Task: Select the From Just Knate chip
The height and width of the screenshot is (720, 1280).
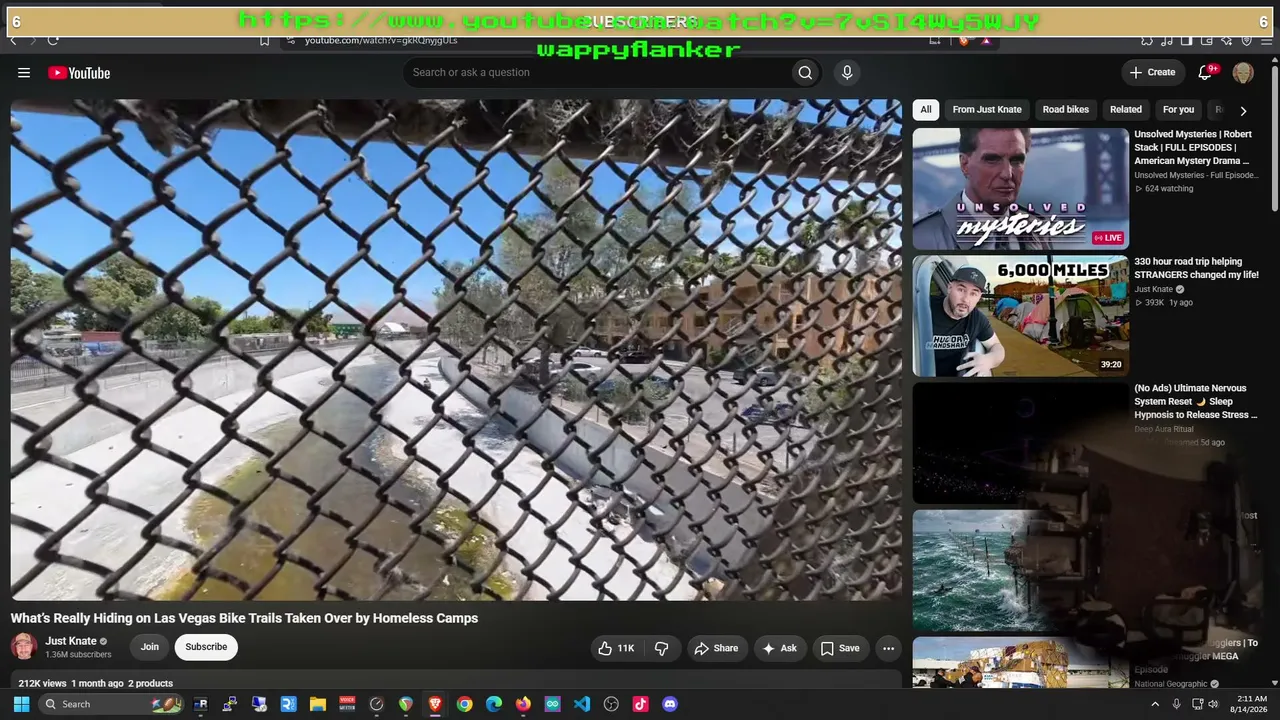Action: point(987,110)
